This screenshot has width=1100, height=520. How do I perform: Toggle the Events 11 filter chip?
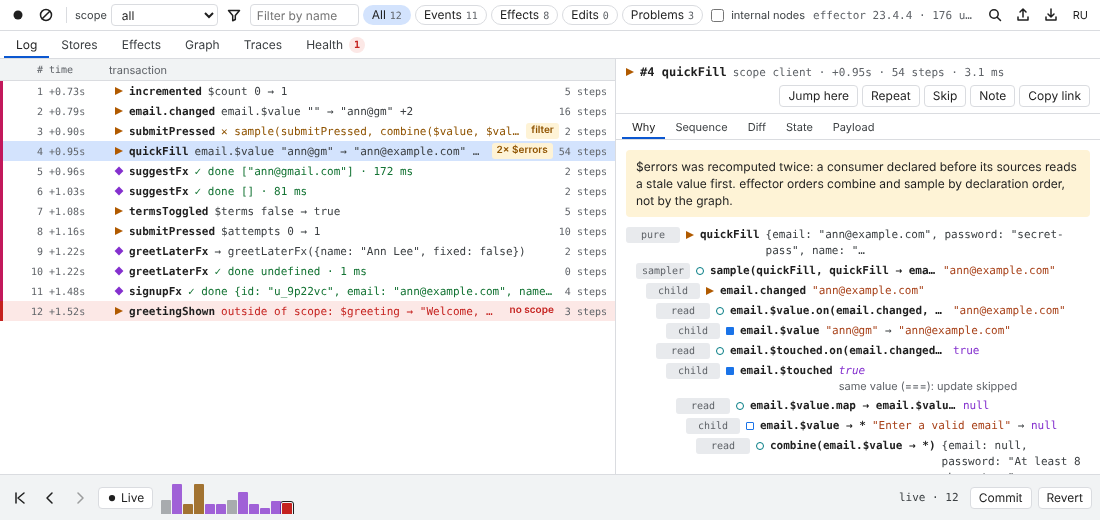pos(450,15)
